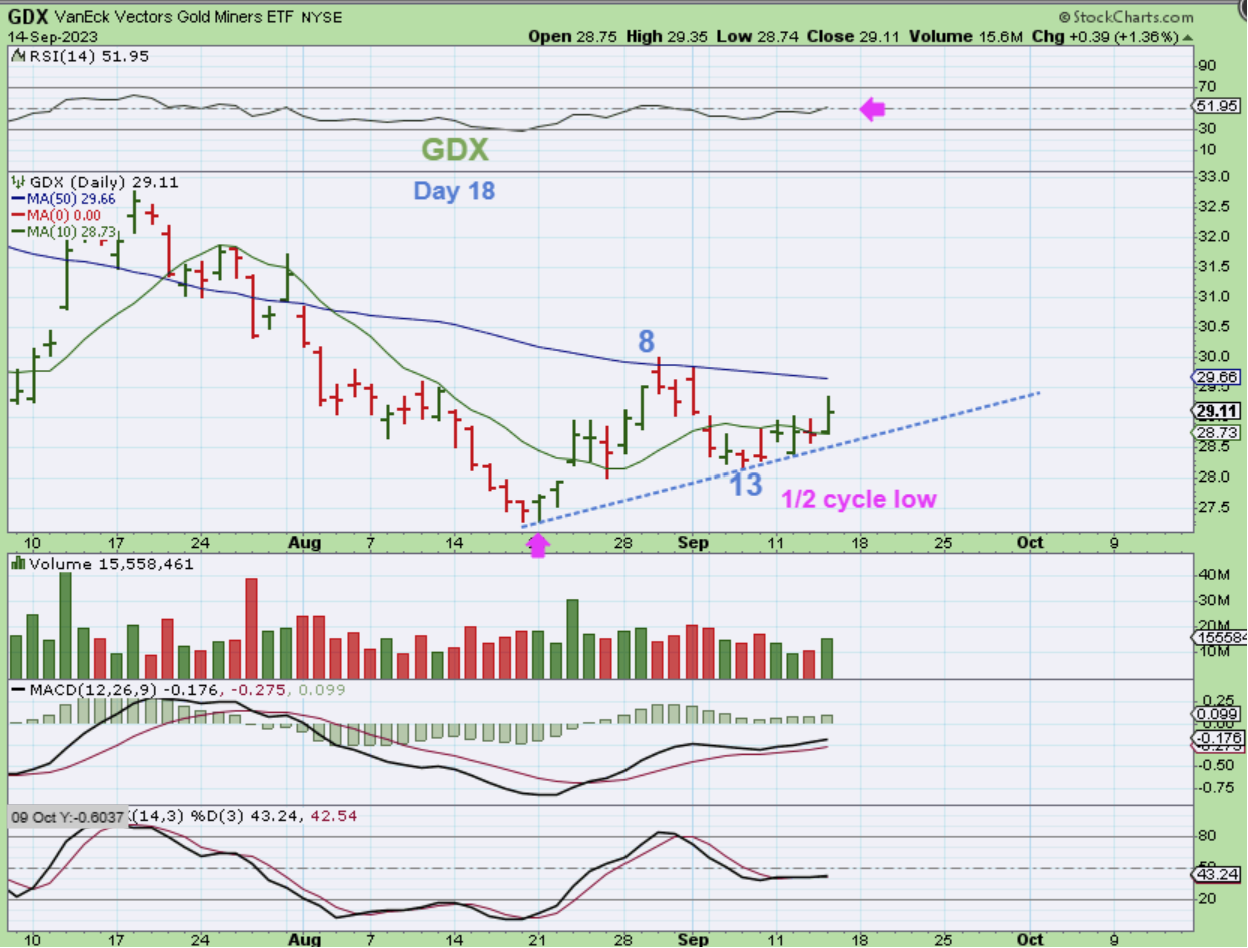This screenshot has width=1248, height=948.
Task: Click the OHLC bar icon beside GDX (Daily)
Action: click(19, 183)
